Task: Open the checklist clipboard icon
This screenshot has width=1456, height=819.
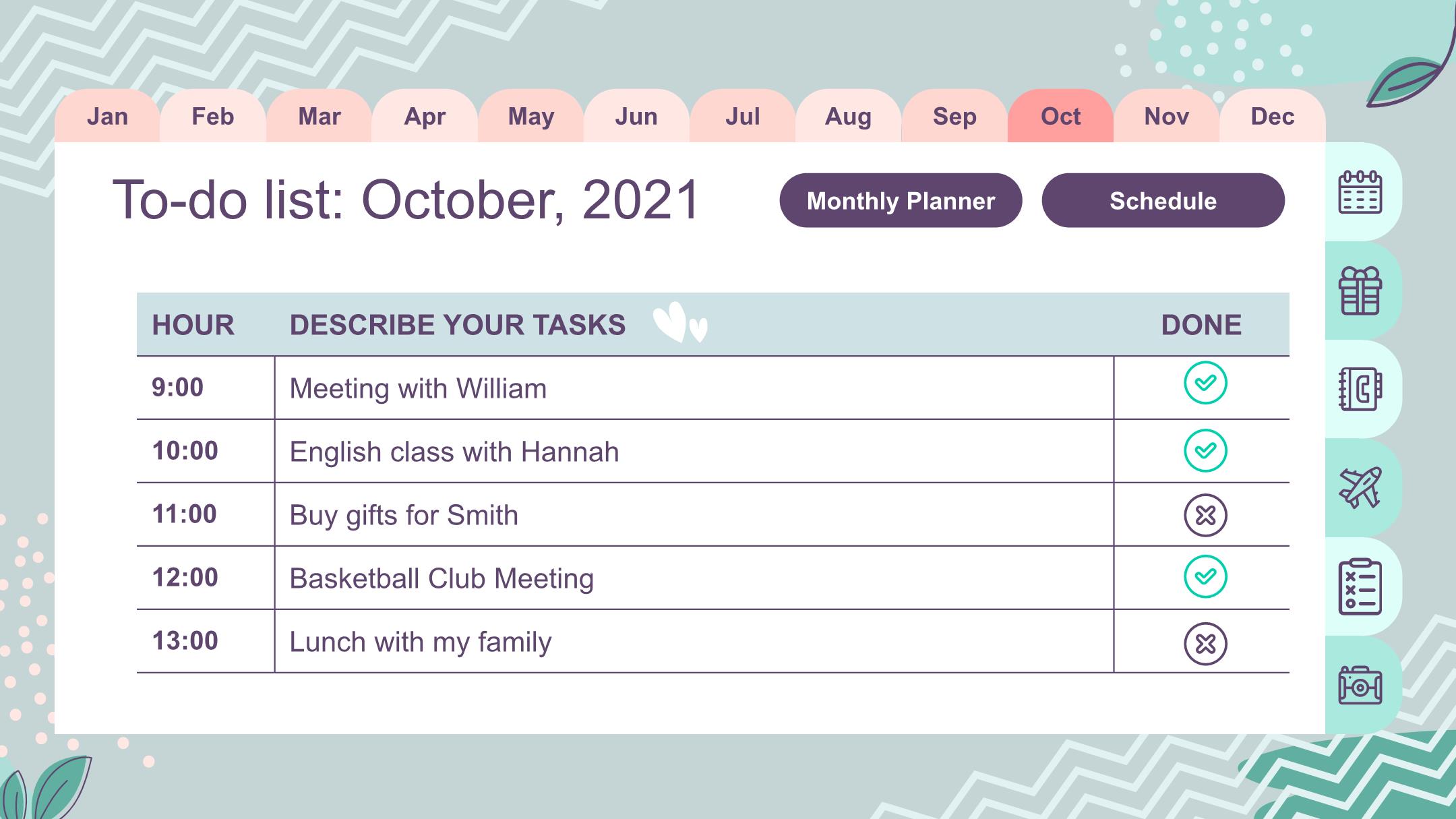Action: pyautogui.click(x=1360, y=586)
